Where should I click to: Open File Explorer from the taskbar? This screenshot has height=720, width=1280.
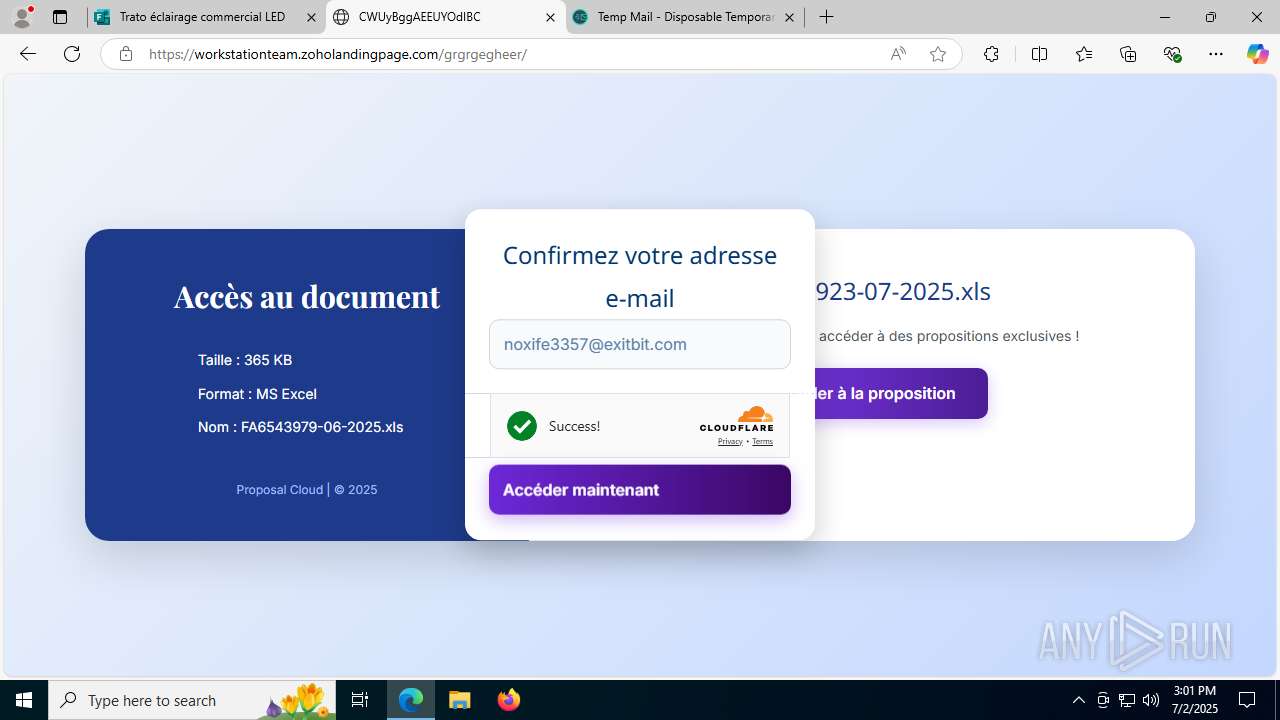pyautogui.click(x=459, y=700)
